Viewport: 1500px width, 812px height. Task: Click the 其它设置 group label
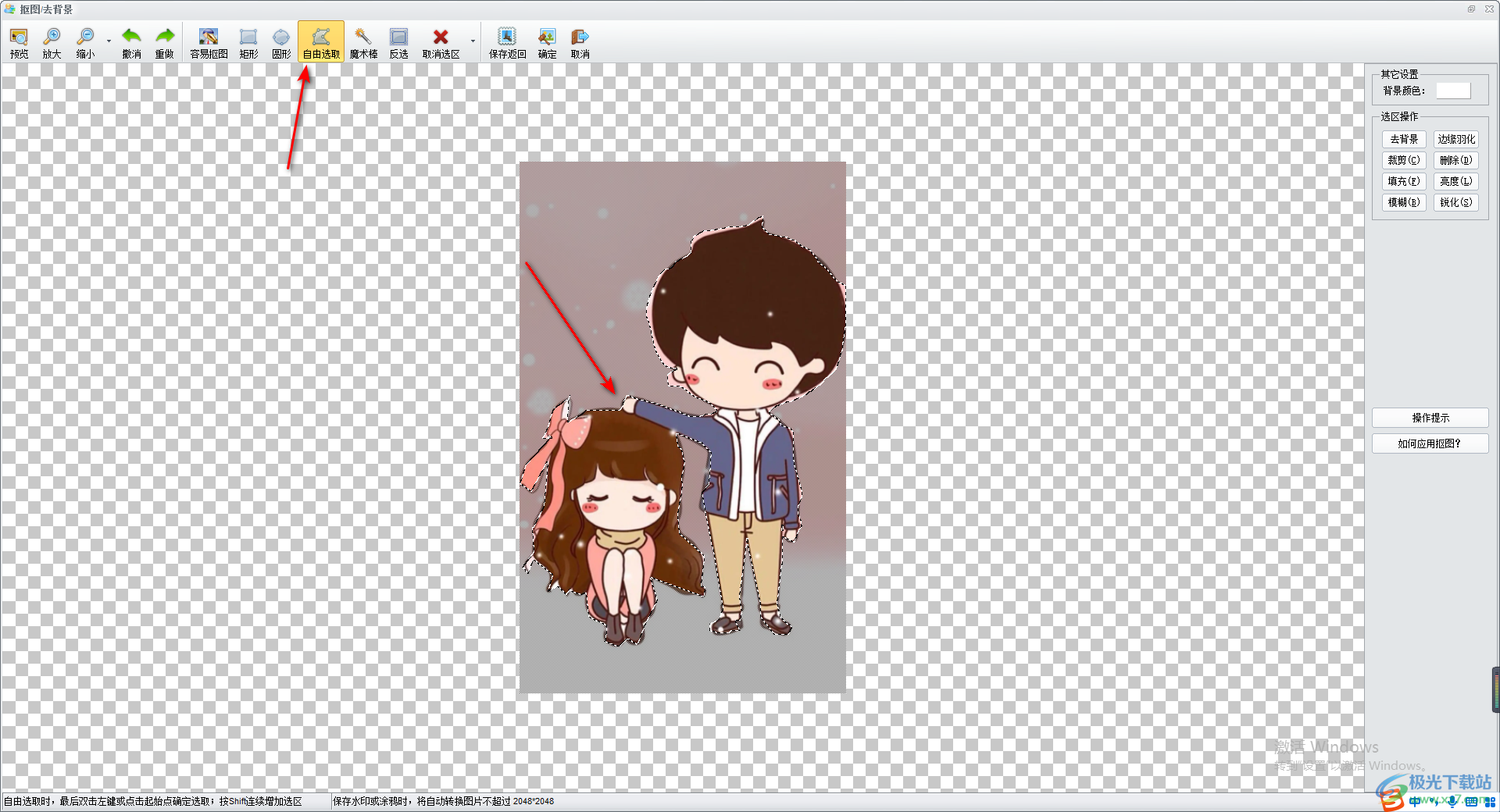pos(1399,74)
